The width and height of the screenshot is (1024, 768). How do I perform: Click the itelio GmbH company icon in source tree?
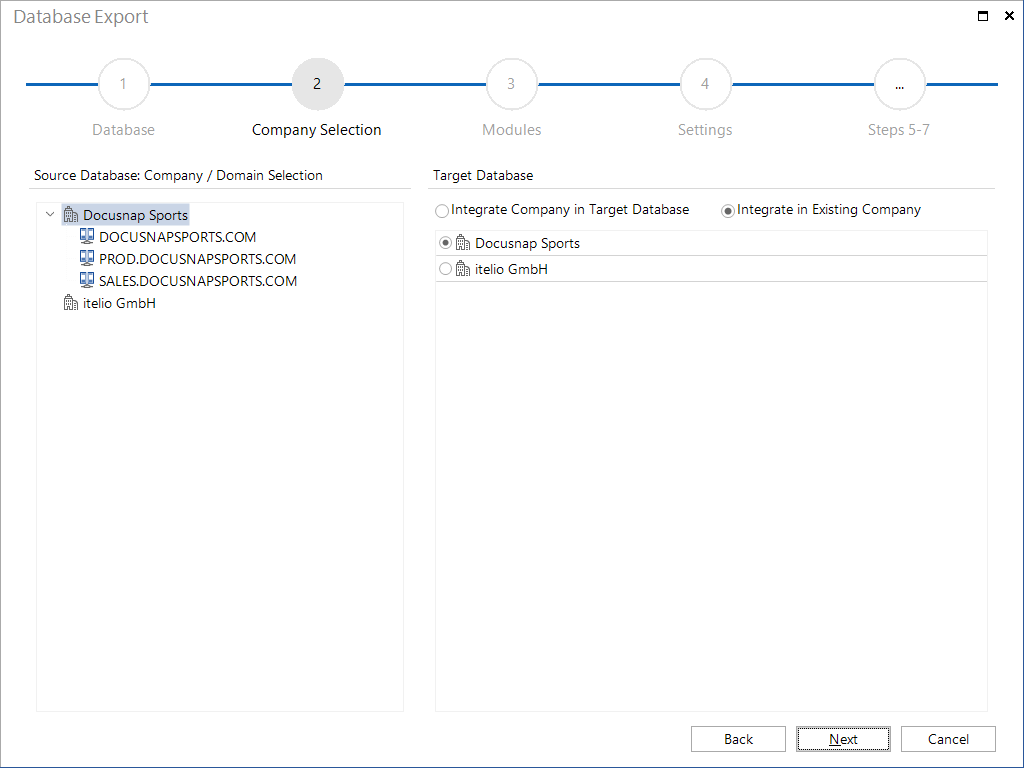pyautogui.click(x=71, y=303)
